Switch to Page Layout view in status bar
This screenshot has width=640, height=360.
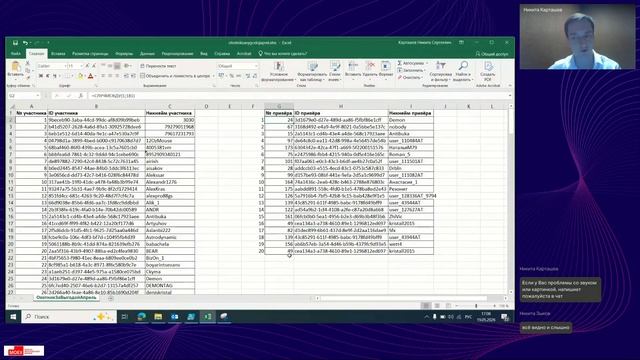tap(437, 306)
